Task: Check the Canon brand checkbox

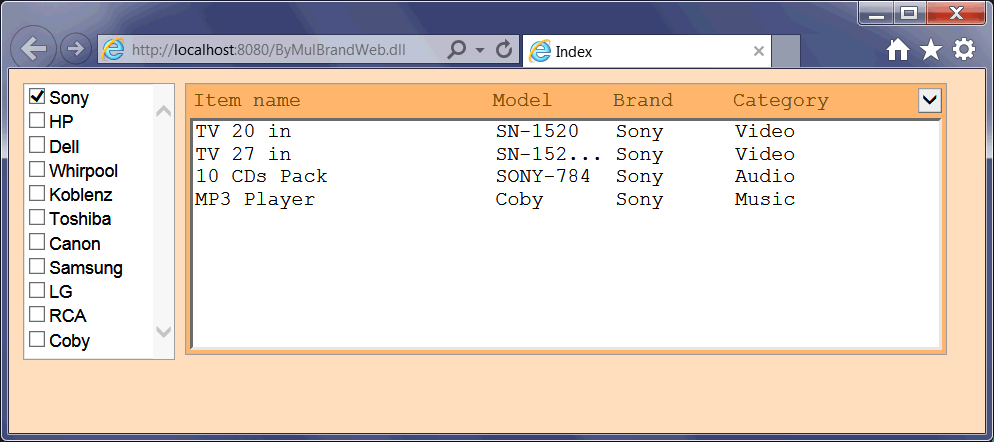Action: pos(37,242)
